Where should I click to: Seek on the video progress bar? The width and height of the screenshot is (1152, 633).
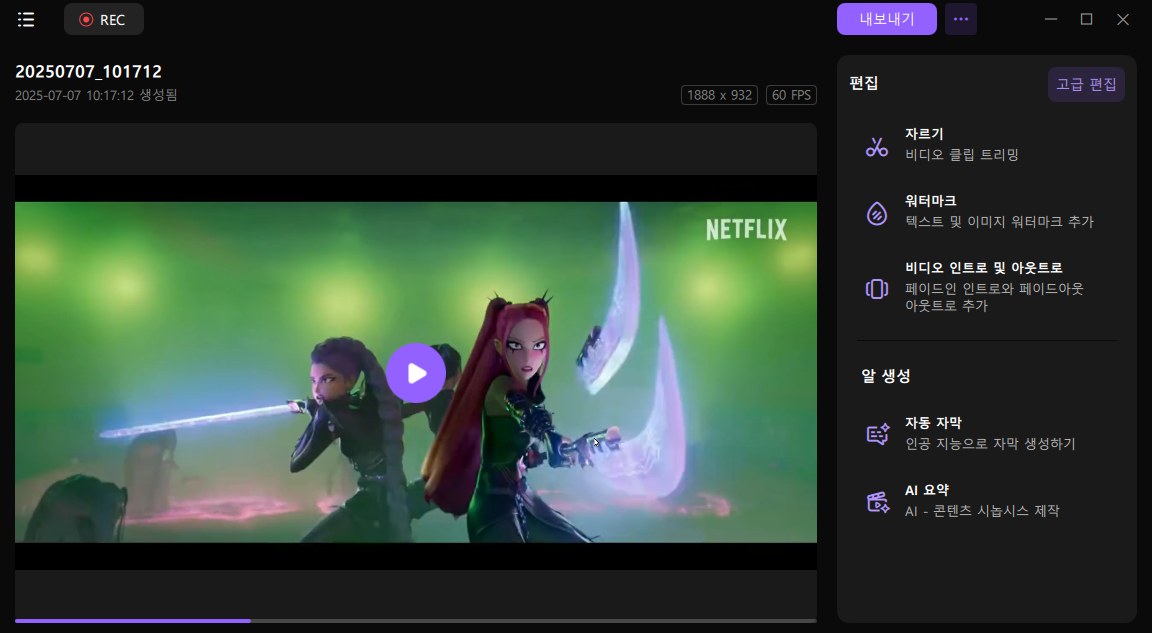[x=416, y=621]
